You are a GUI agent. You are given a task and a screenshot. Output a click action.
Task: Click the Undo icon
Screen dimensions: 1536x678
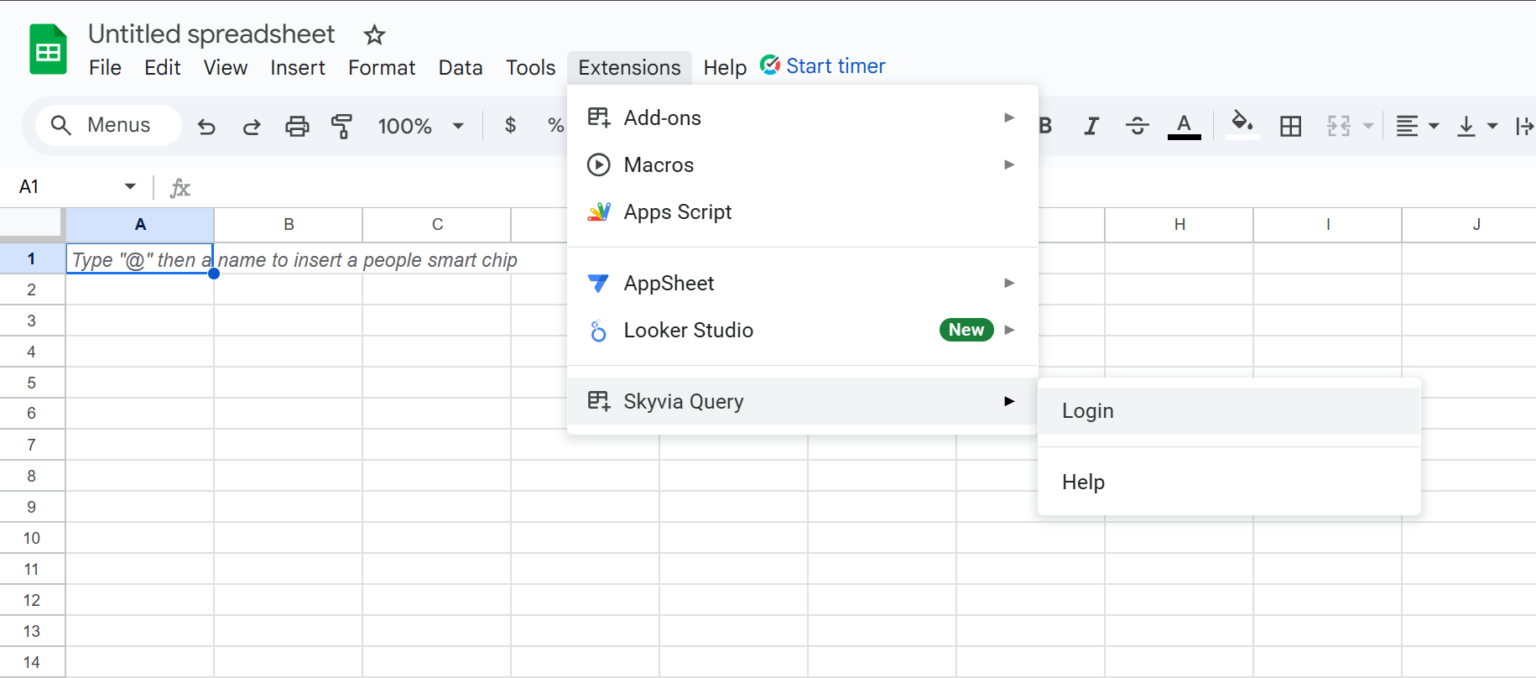coord(206,126)
